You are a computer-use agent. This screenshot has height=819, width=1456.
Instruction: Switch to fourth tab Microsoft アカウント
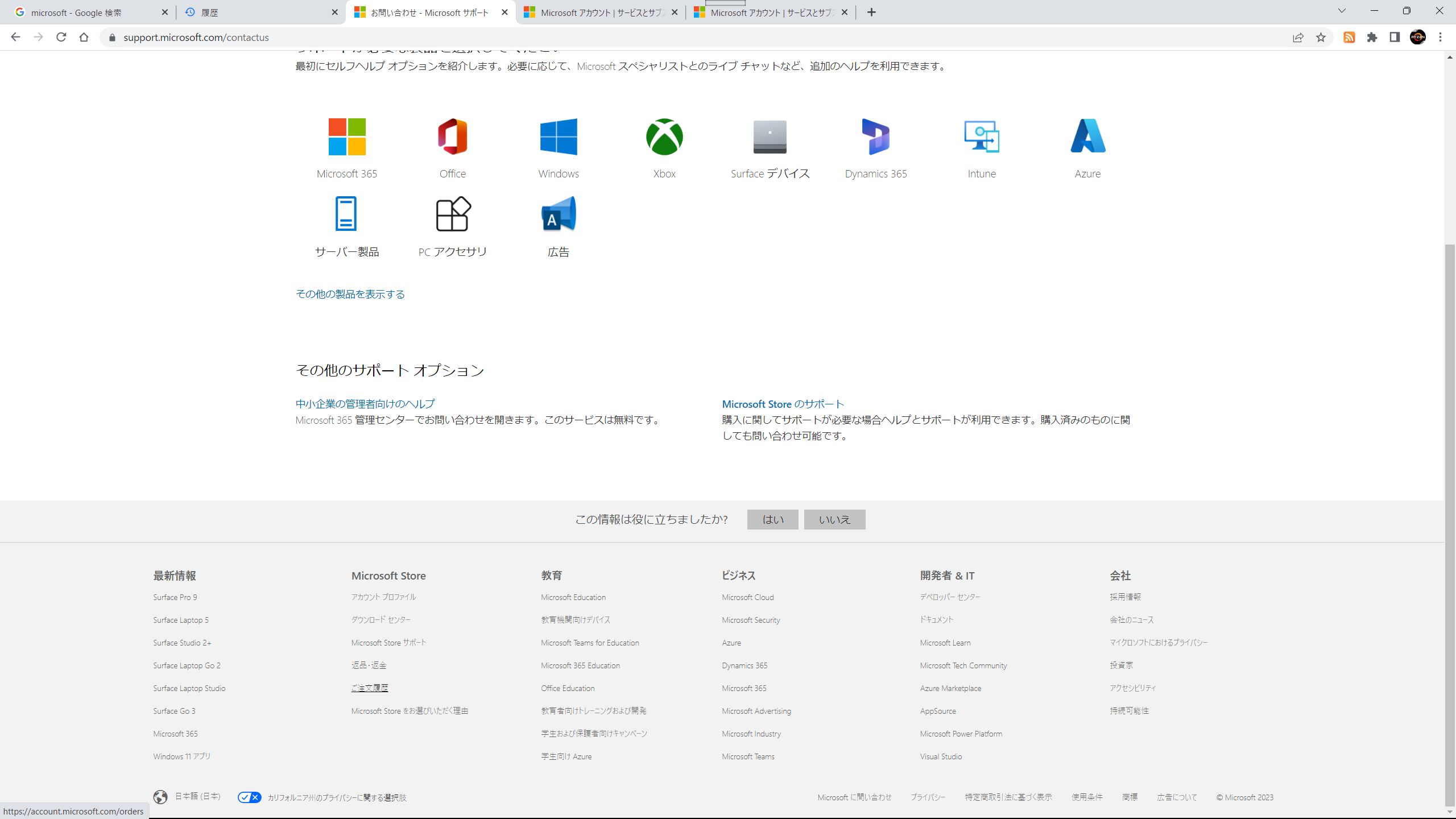tap(601, 12)
